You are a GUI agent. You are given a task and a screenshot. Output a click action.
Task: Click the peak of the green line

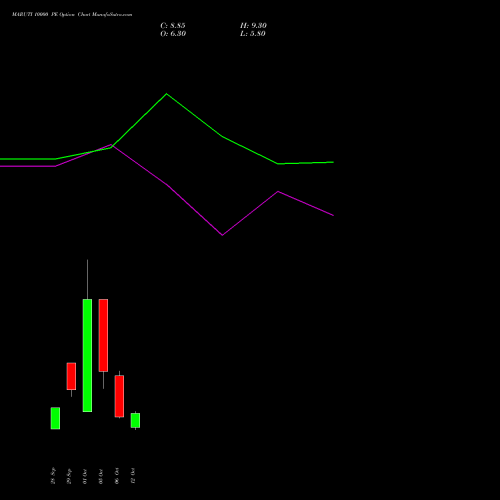167,94
